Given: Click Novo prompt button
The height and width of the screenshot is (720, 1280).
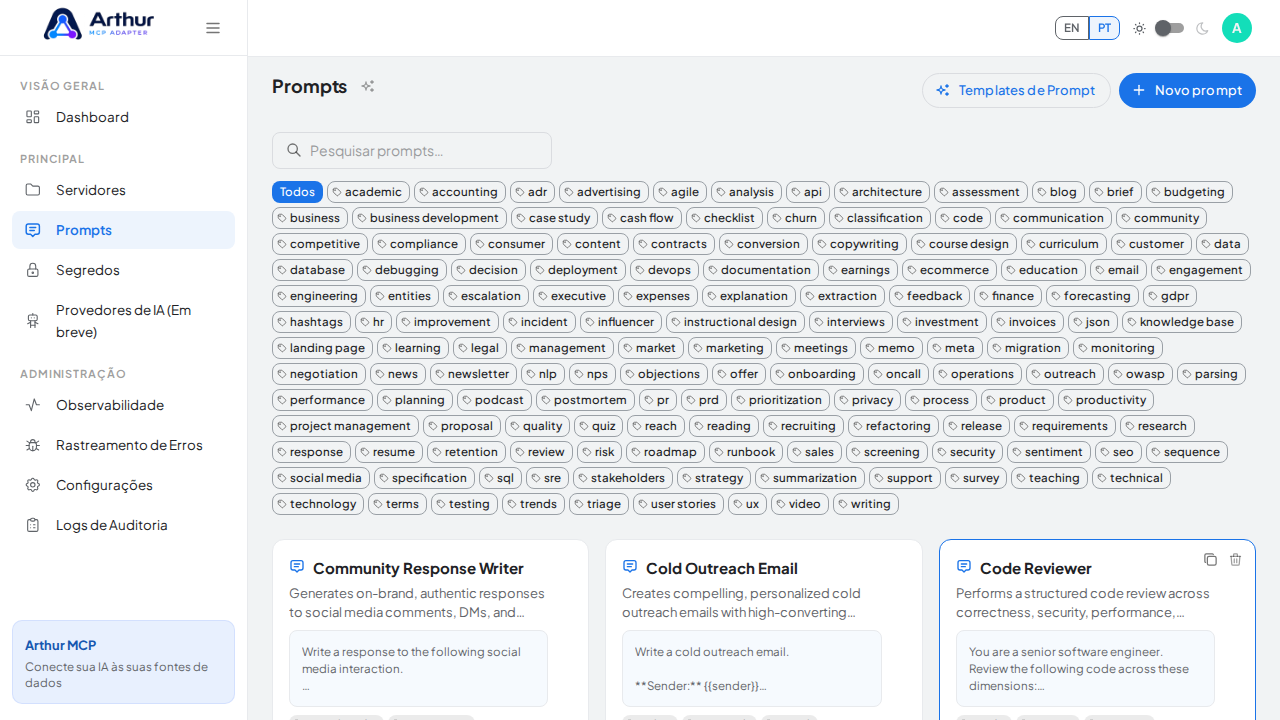Looking at the screenshot, I should [x=1187, y=90].
